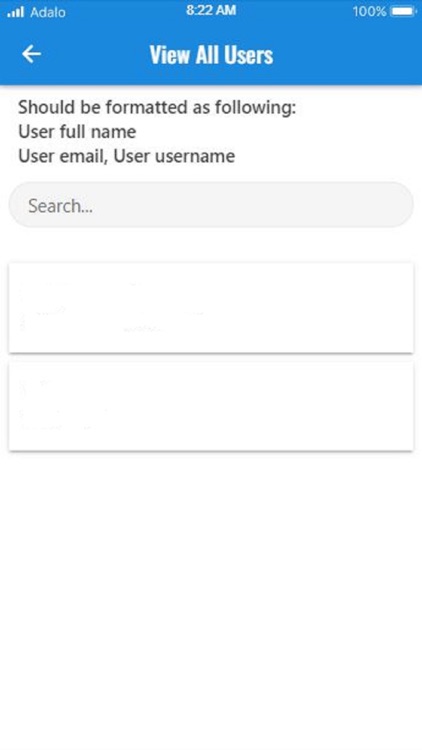
Task: Open the second user card
Action: click(211, 406)
